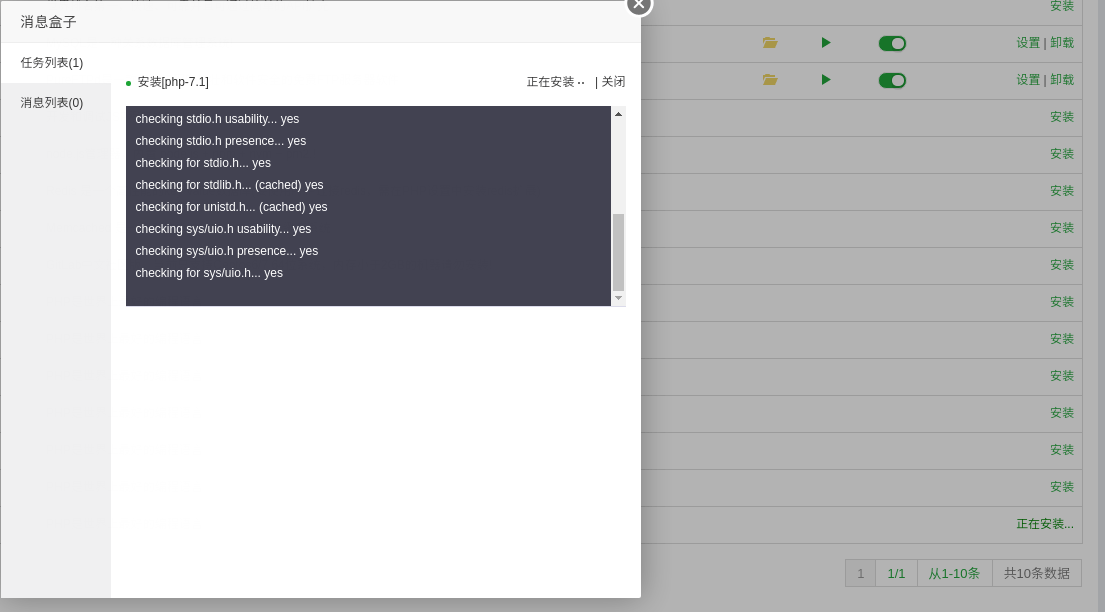Switch to 消息列表(0) tab

click(56, 103)
